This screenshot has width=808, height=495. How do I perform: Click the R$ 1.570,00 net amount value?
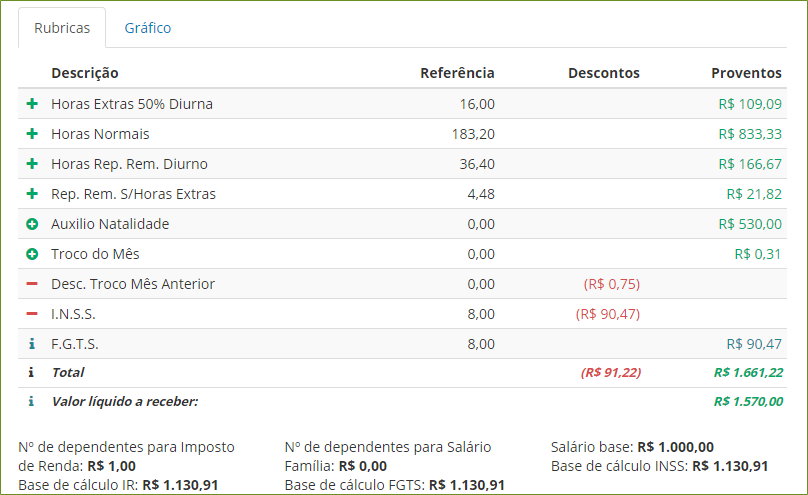click(748, 401)
